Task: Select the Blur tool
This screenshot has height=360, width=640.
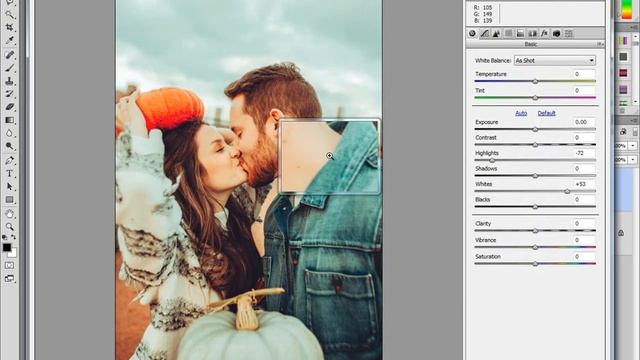Action: click(x=9, y=133)
